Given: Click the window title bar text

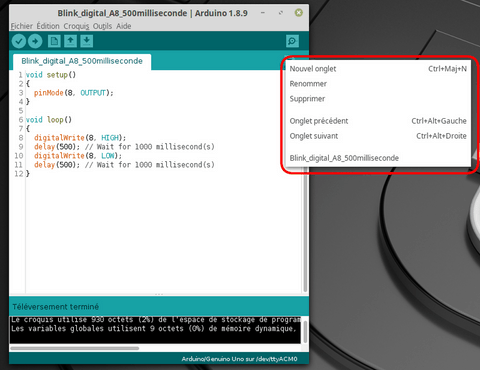Looking at the screenshot, I should click(x=152, y=13).
